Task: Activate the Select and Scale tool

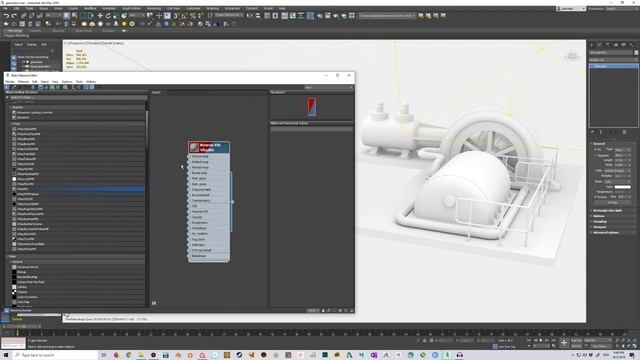Action: click(x=116, y=16)
